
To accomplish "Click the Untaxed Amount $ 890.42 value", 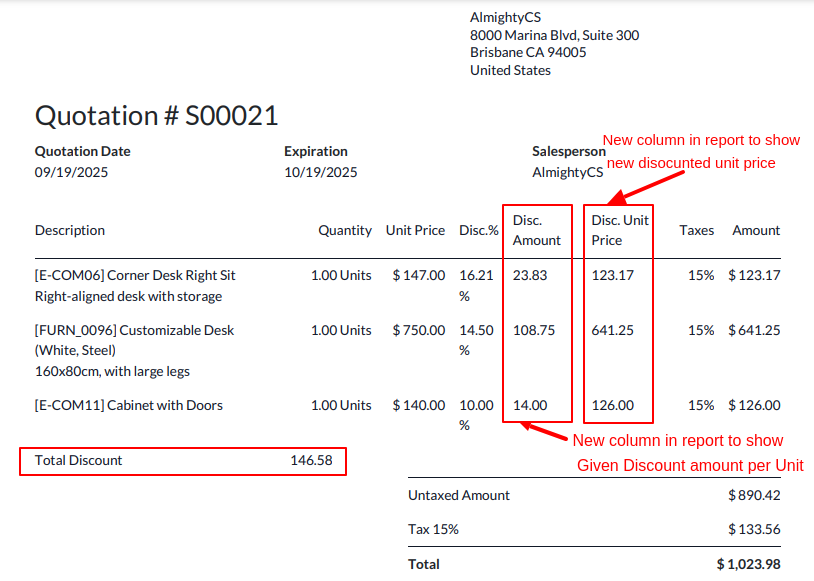I will [754, 495].
